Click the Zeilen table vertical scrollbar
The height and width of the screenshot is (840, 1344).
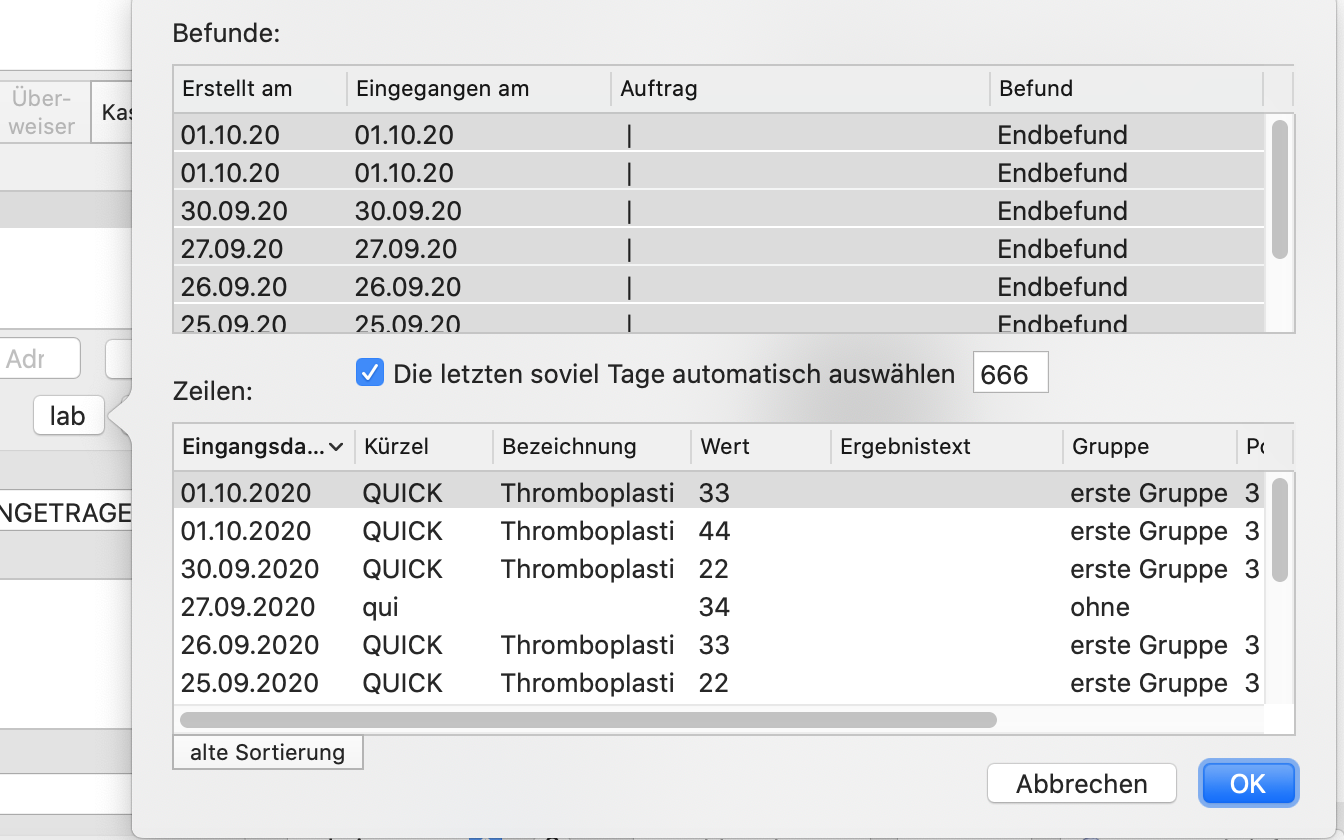click(1280, 530)
